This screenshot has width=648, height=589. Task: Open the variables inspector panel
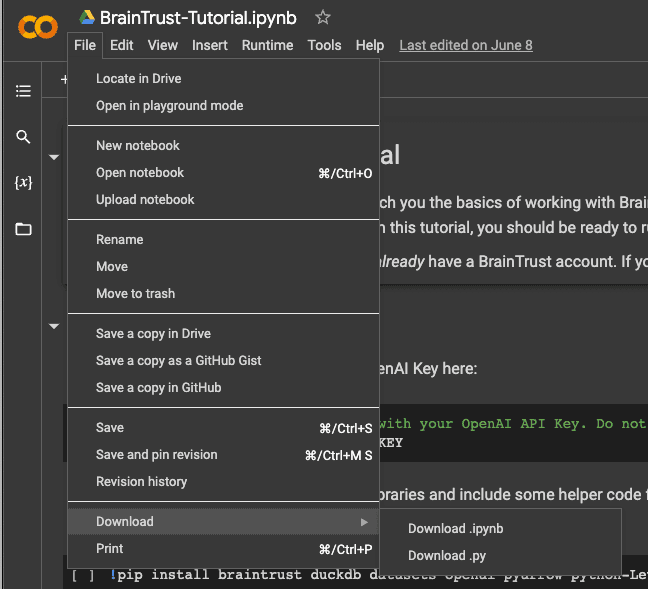coord(23,183)
